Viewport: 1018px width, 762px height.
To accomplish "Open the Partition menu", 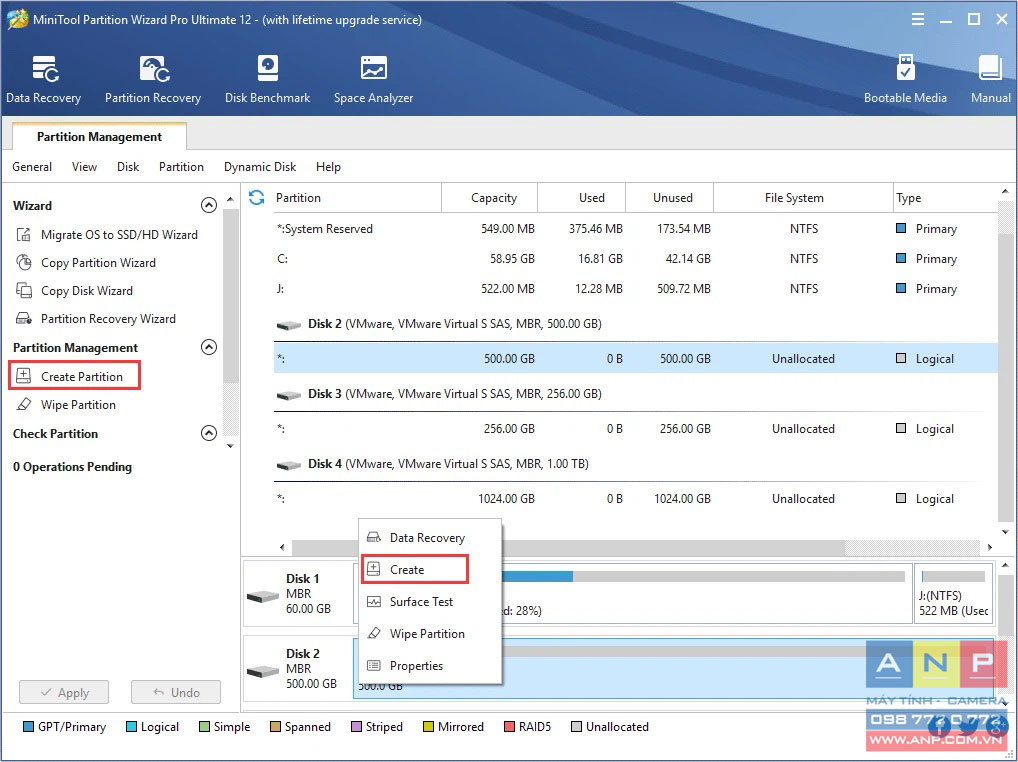I will pyautogui.click(x=181, y=167).
